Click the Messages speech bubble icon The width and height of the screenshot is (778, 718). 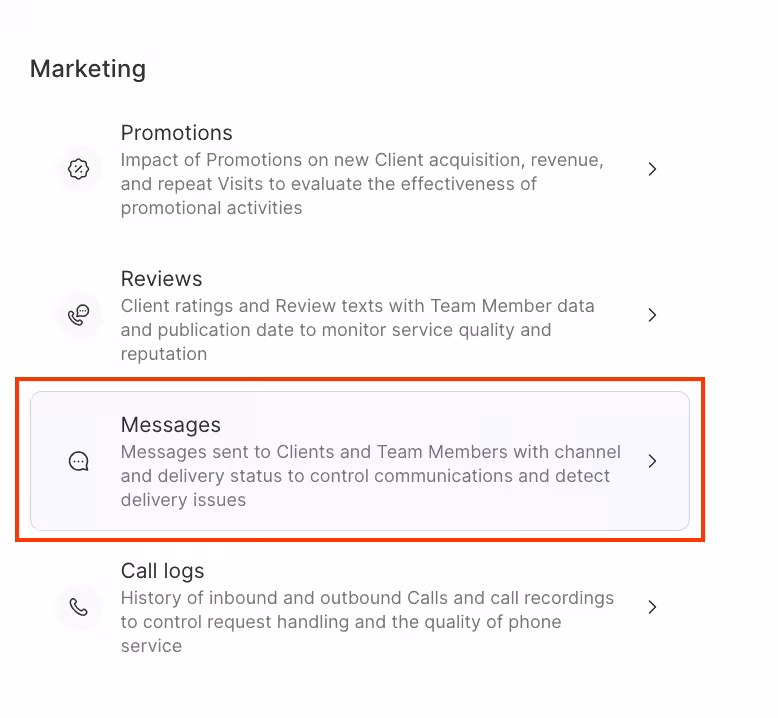pos(79,461)
